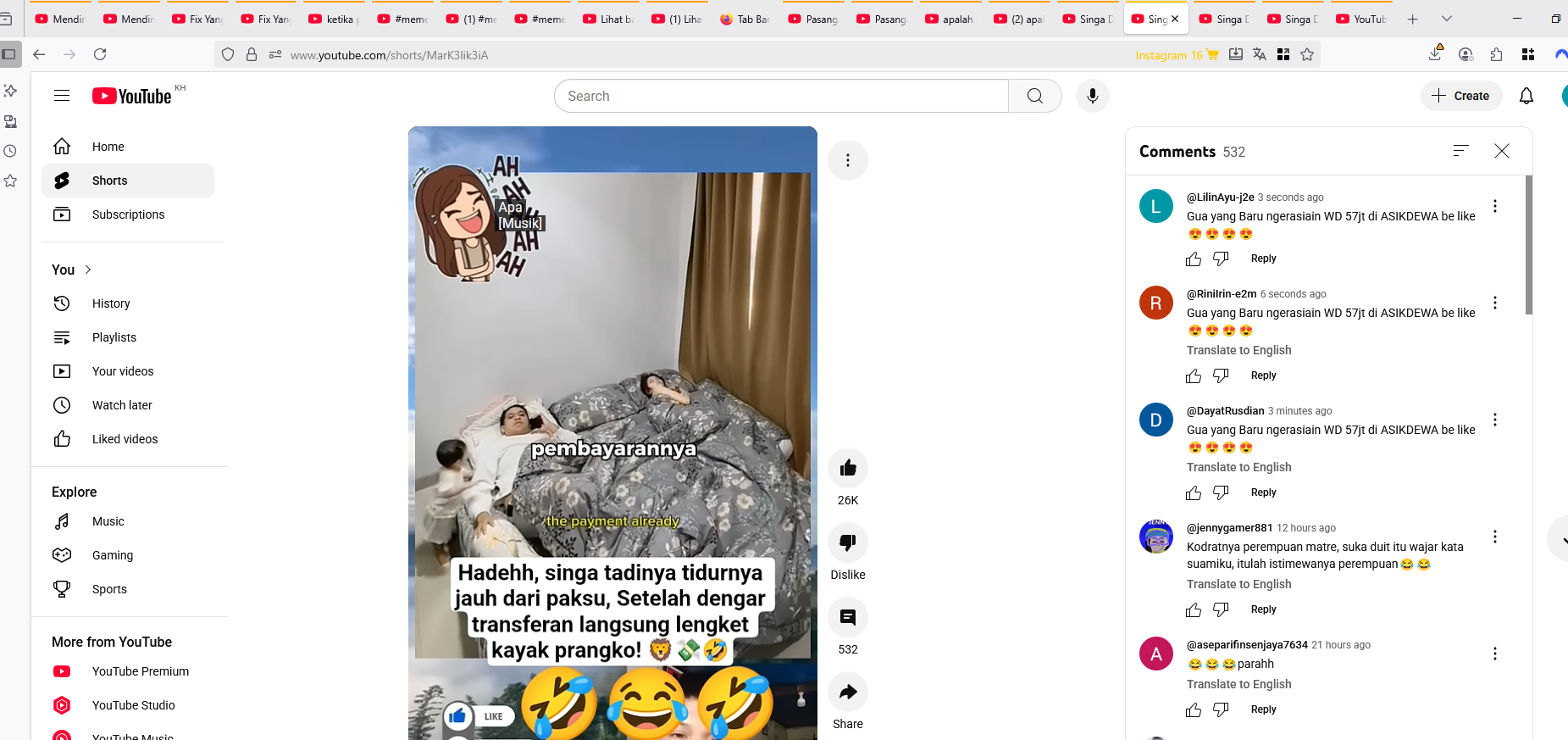This screenshot has height=740, width=1568.
Task: Translate @RiniIrin-e2m's comment to English
Action: click(1238, 350)
